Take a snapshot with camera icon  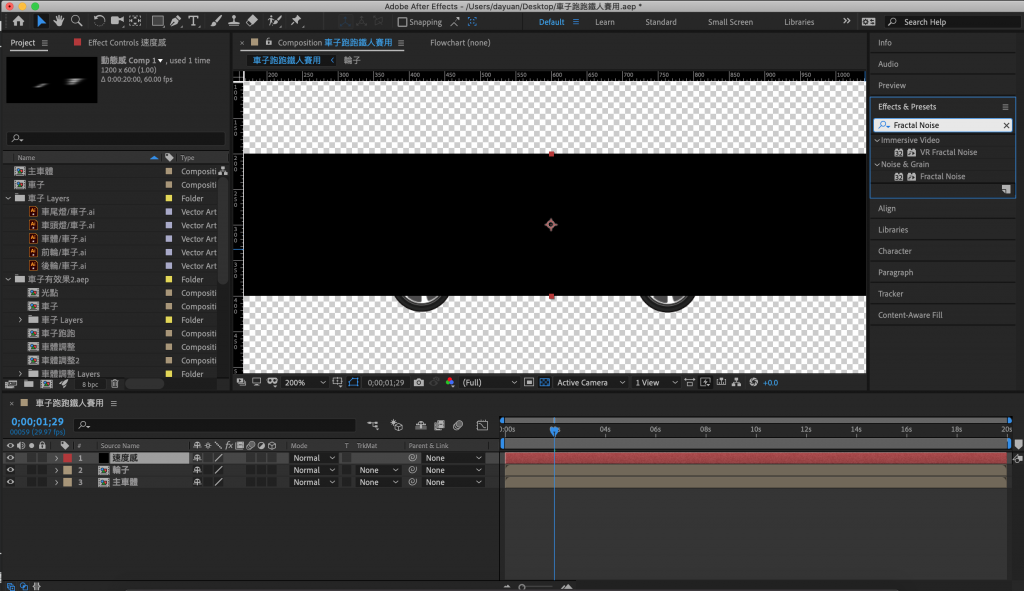[418, 382]
